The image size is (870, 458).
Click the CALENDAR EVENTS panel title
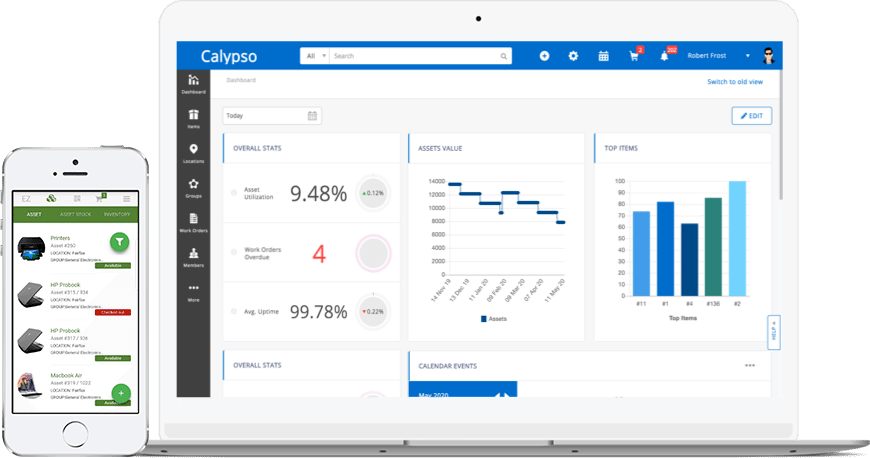pyautogui.click(x=447, y=366)
